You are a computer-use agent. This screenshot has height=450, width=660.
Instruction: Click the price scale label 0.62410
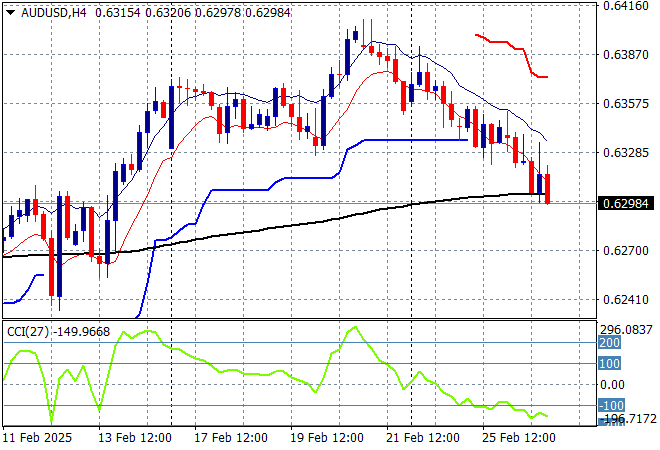[x=625, y=300]
